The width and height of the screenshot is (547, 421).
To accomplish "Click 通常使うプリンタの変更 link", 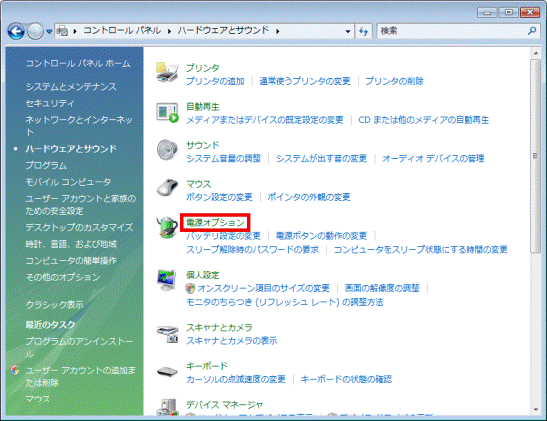I will click(x=305, y=81).
